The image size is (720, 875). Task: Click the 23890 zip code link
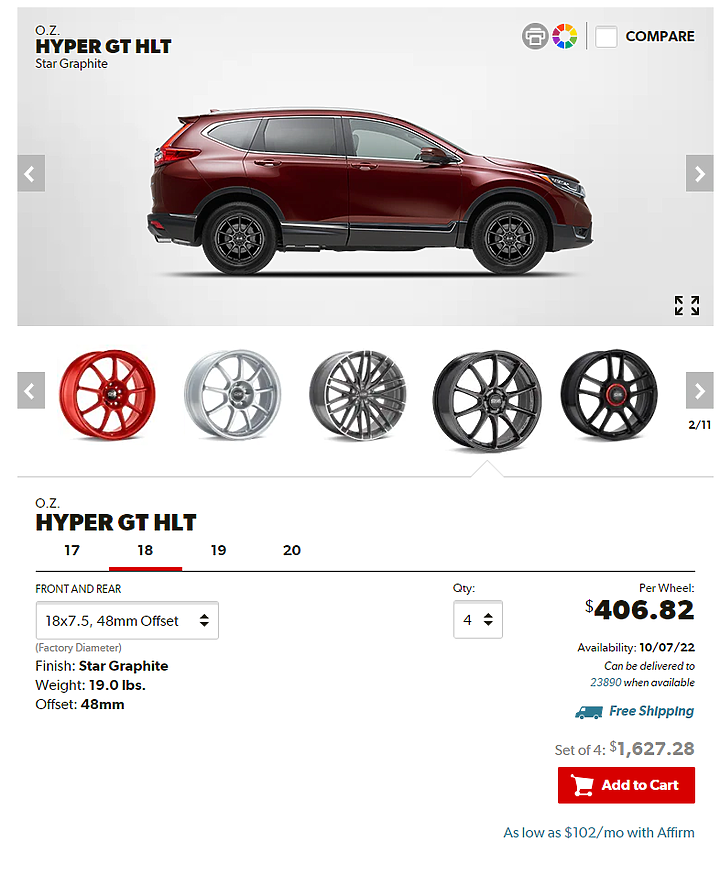pyautogui.click(x=606, y=682)
